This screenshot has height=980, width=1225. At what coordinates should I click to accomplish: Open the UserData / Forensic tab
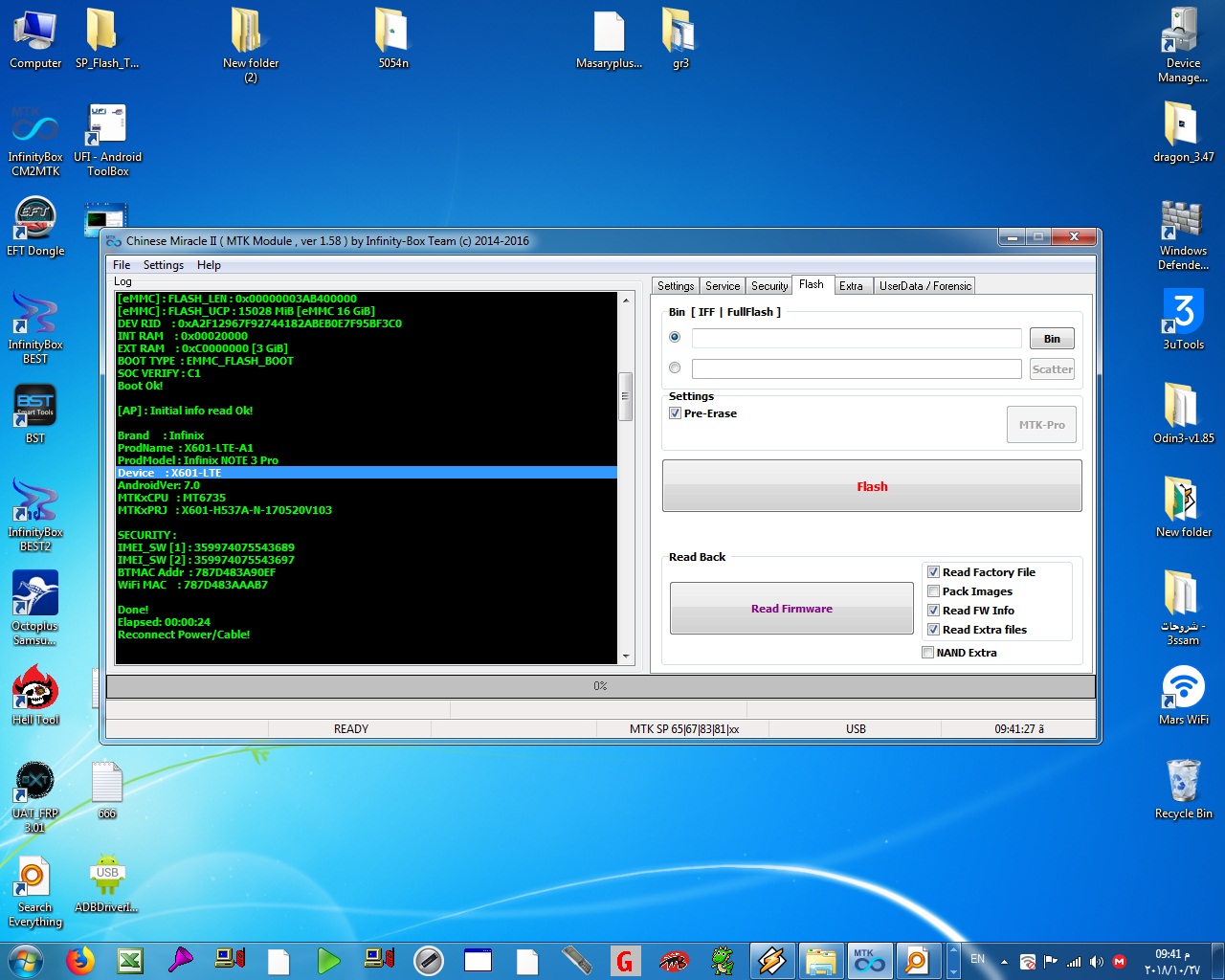pos(924,286)
